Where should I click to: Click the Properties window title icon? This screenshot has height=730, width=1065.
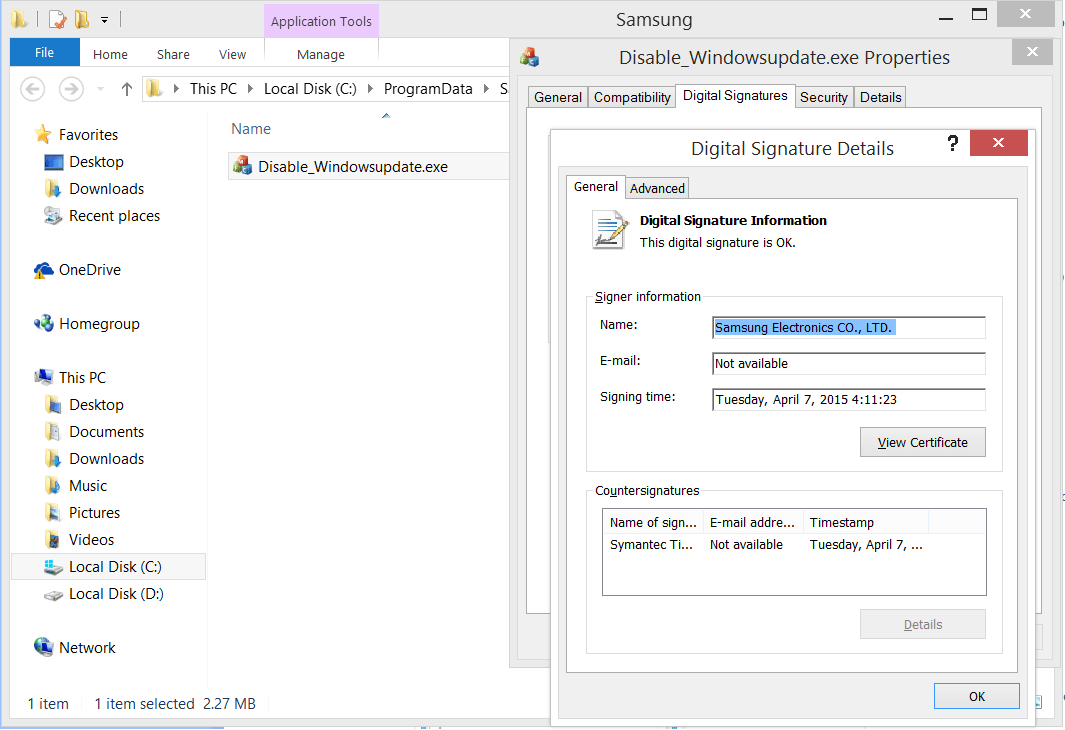click(530, 57)
